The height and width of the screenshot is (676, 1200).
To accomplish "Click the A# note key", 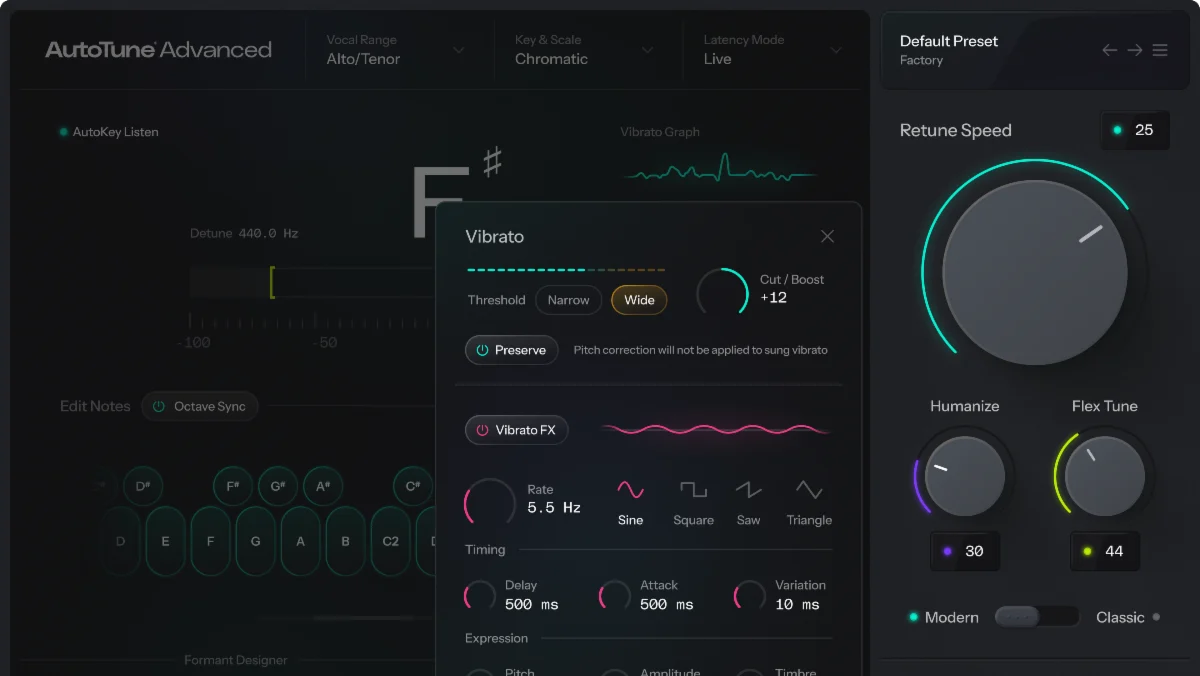I will point(323,486).
